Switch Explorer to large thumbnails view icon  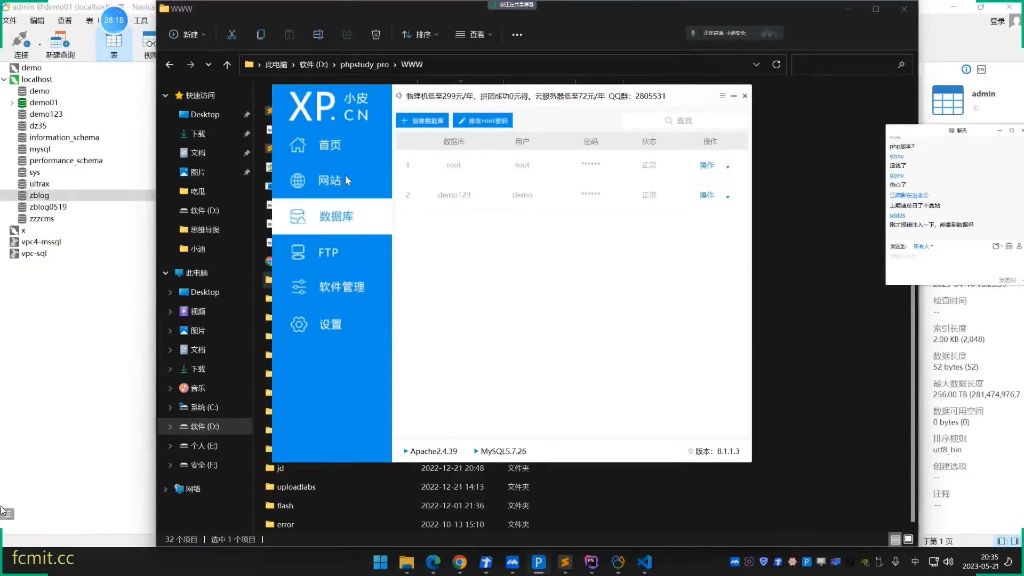point(908,539)
